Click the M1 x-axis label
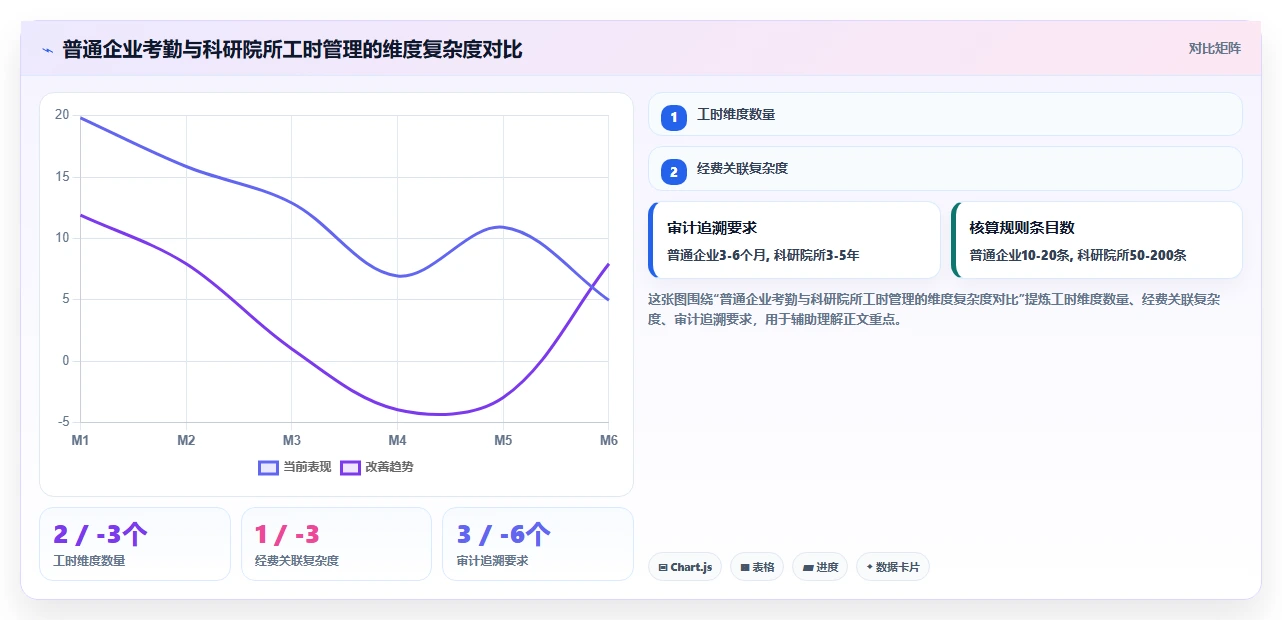 click(x=81, y=440)
